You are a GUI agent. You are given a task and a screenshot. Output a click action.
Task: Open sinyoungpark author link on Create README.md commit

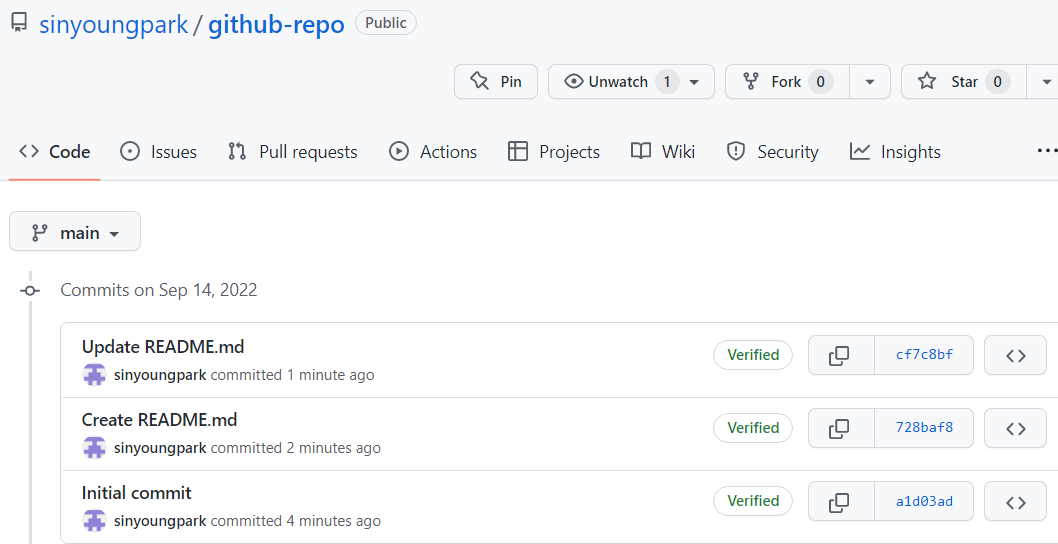tap(160, 447)
